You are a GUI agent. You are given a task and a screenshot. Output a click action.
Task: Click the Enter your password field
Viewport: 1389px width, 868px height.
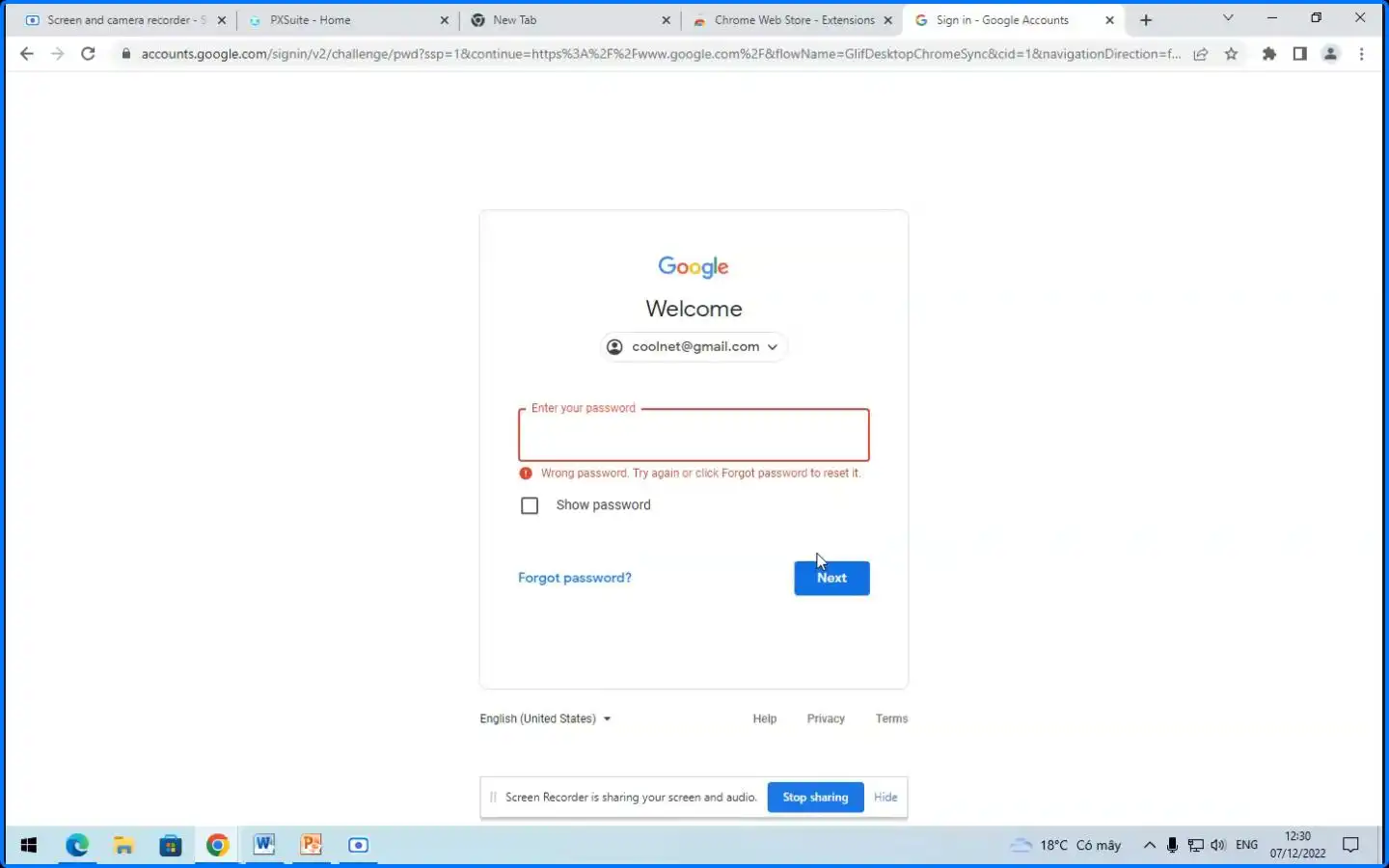click(694, 435)
